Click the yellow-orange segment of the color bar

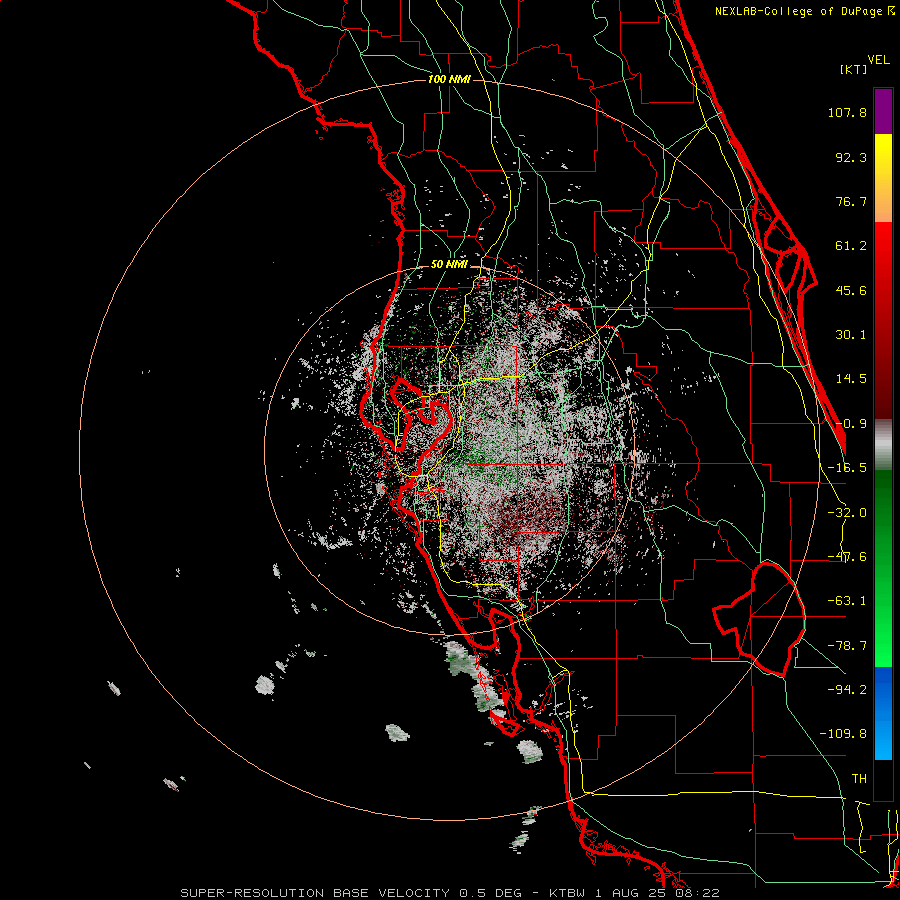click(x=883, y=178)
